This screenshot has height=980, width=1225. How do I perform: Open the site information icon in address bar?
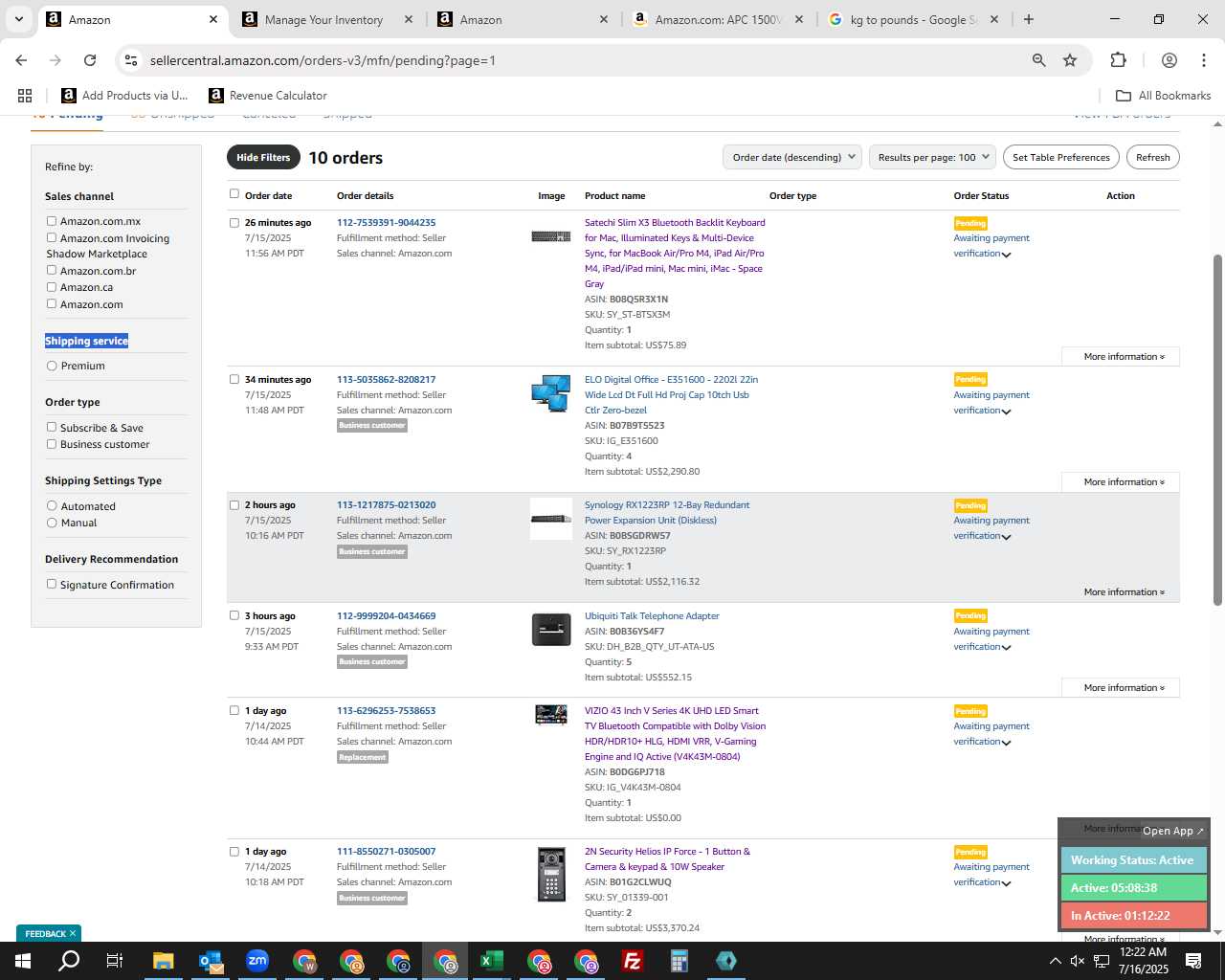(131, 60)
